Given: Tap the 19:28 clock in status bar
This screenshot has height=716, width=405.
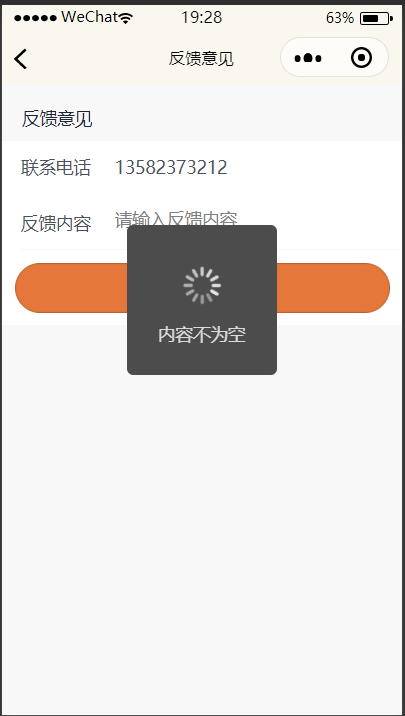Looking at the screenshot, I should 201,18.
